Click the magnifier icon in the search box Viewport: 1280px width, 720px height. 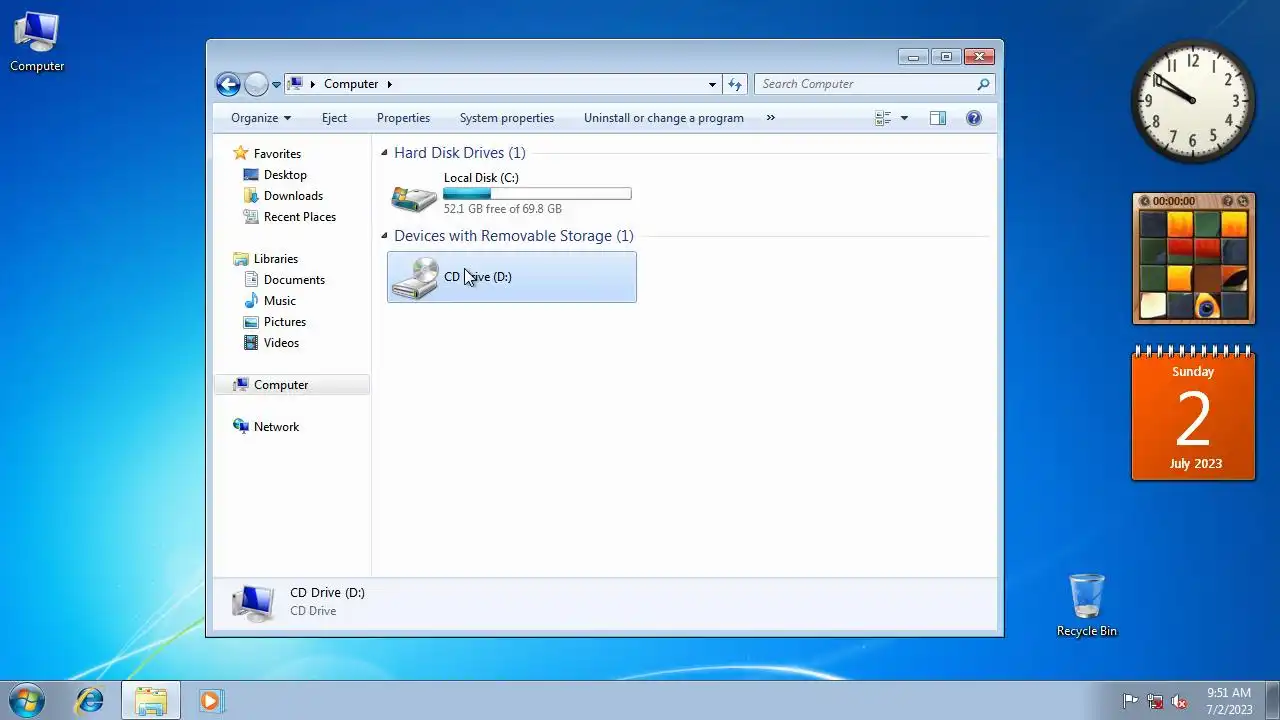(983, 85)
